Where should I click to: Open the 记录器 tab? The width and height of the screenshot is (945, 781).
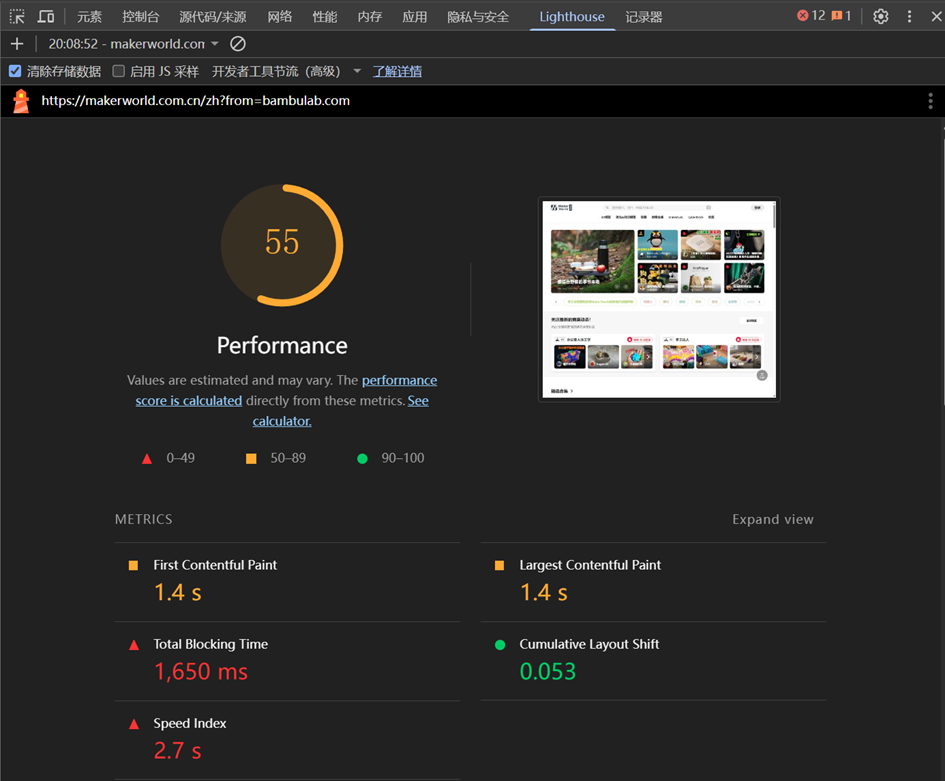pyautogui.click(x=644, y=17)
